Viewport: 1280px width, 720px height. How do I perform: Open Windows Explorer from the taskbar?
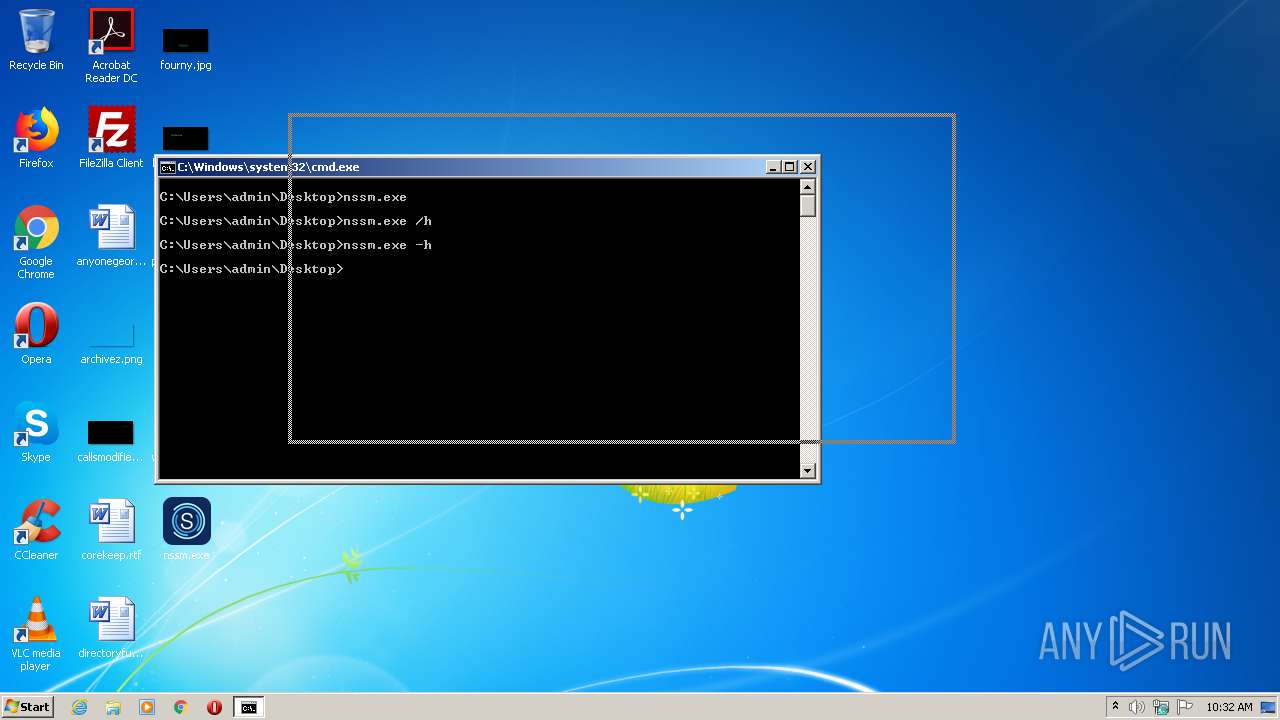pos(113,707)
